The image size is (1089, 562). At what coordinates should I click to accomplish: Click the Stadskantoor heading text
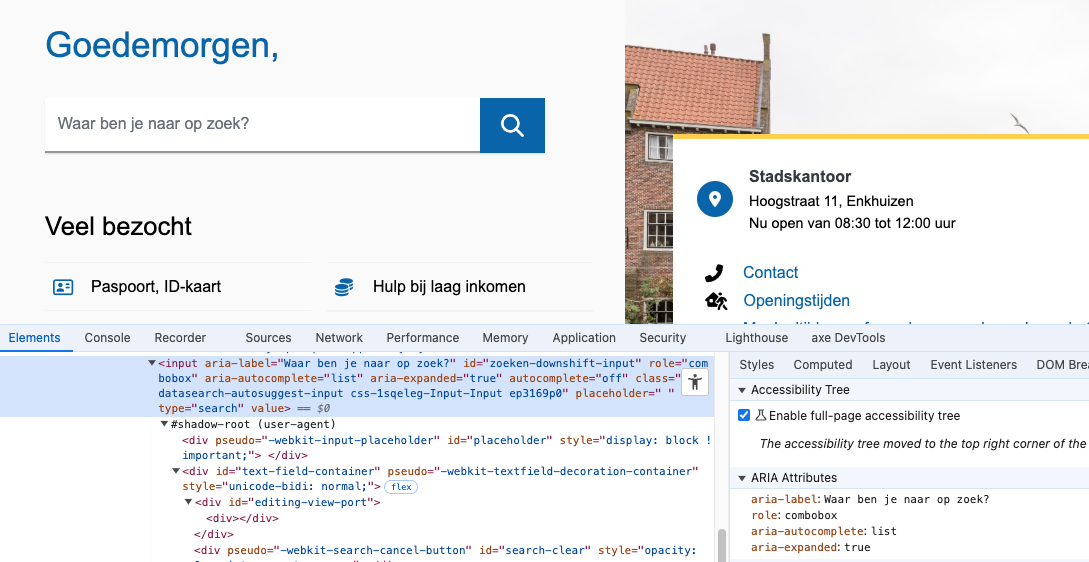[x=800, y=176]
